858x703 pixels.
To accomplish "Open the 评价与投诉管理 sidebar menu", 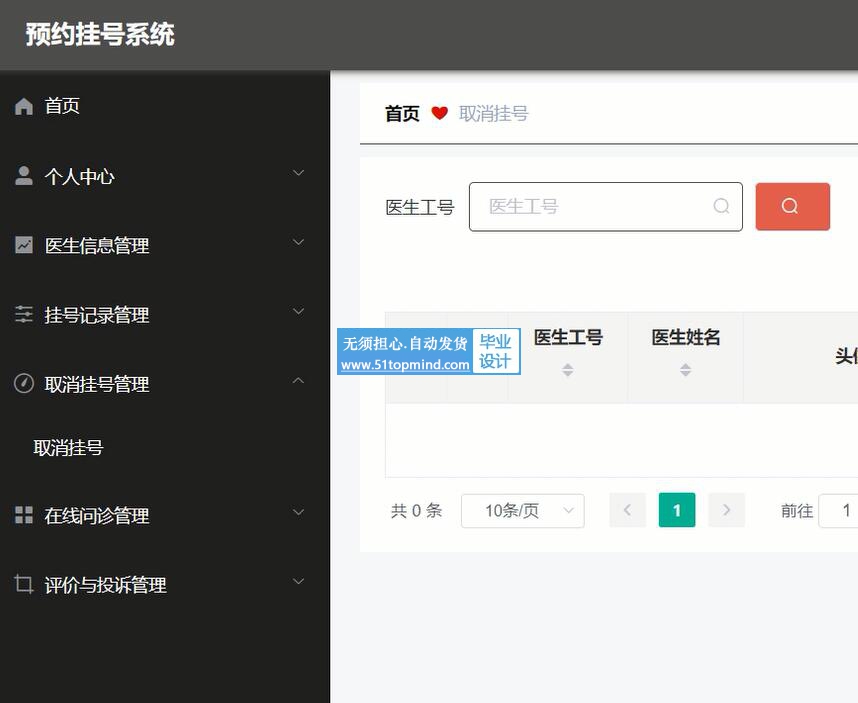I will [165, 584].
